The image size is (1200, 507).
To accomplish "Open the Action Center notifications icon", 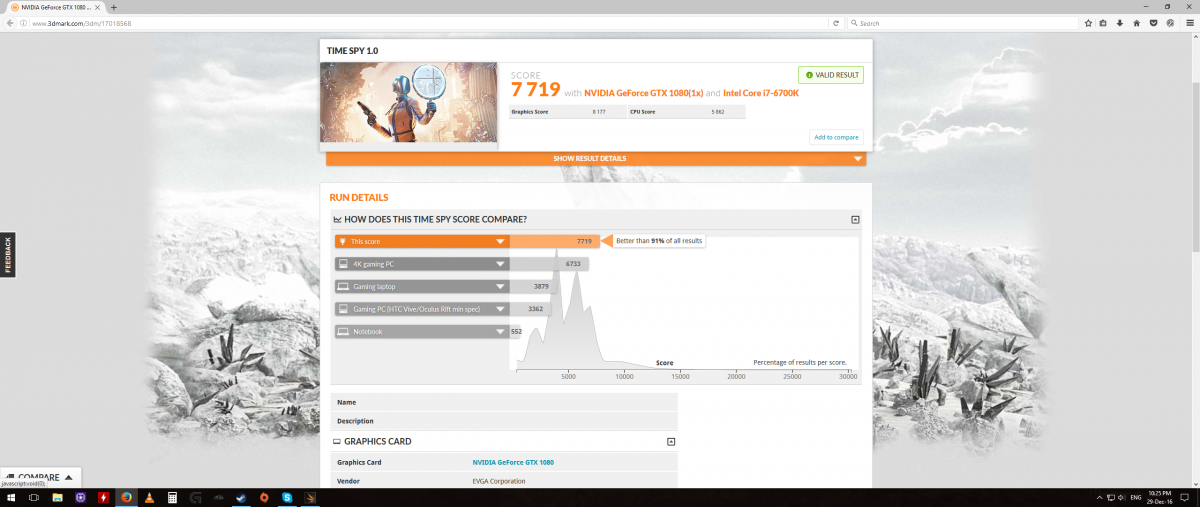I will (1185, 497).
